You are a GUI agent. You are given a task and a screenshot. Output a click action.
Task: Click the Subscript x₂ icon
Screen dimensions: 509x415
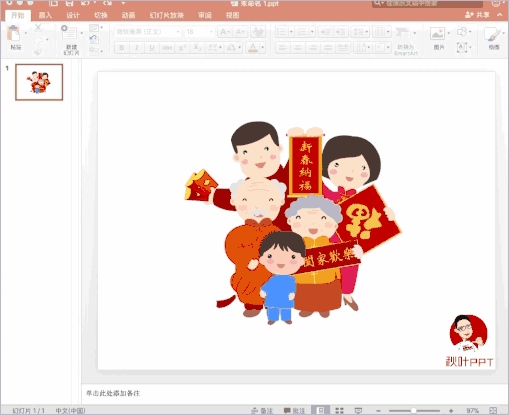pyautogui.click(x=197, y=48)
